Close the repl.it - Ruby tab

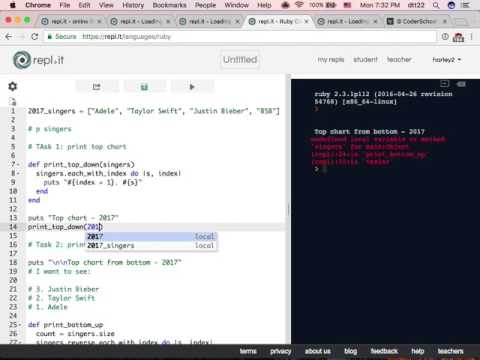(x=306, y=21)
